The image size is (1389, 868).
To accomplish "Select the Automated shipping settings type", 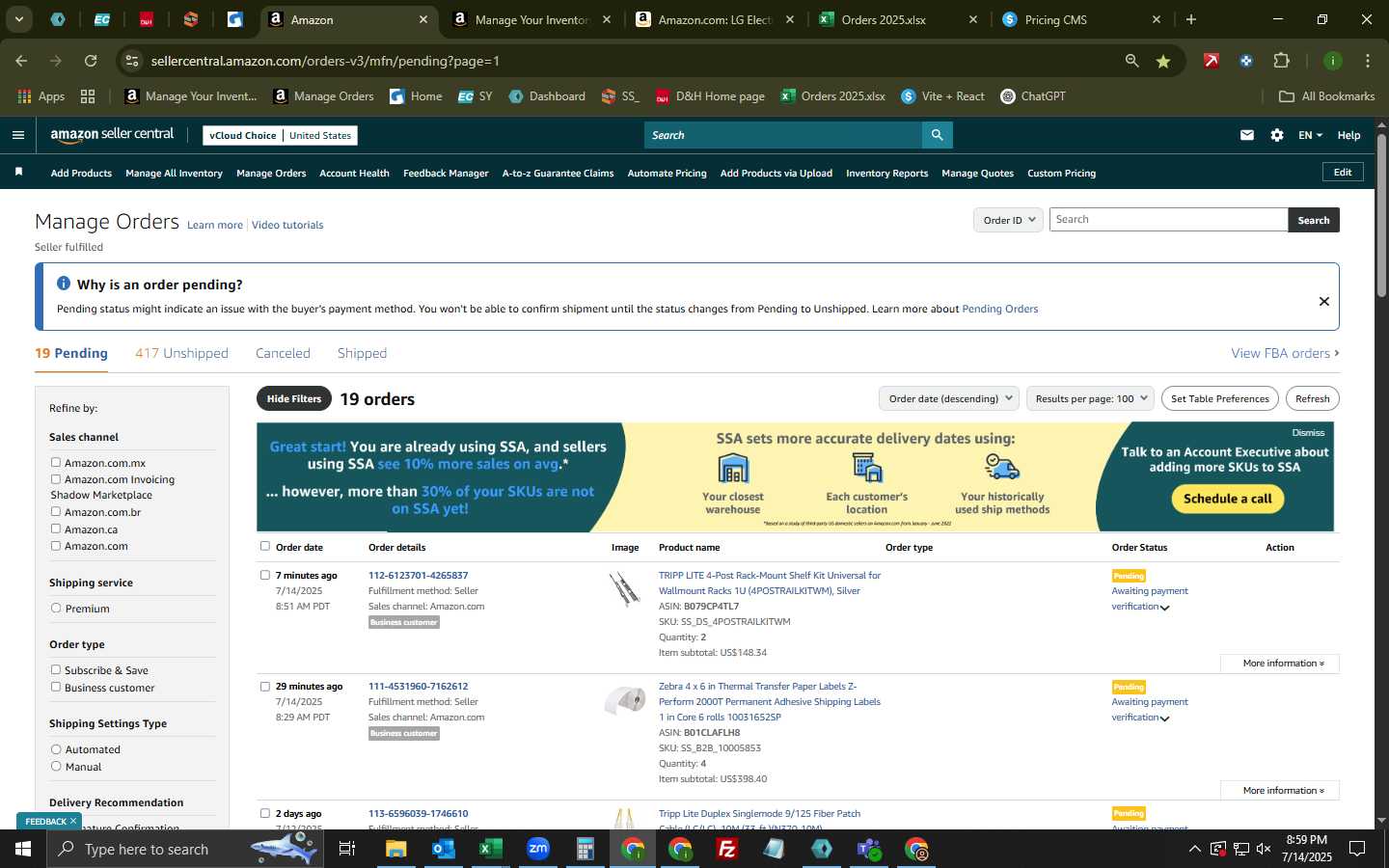I will tap(56, 748).
